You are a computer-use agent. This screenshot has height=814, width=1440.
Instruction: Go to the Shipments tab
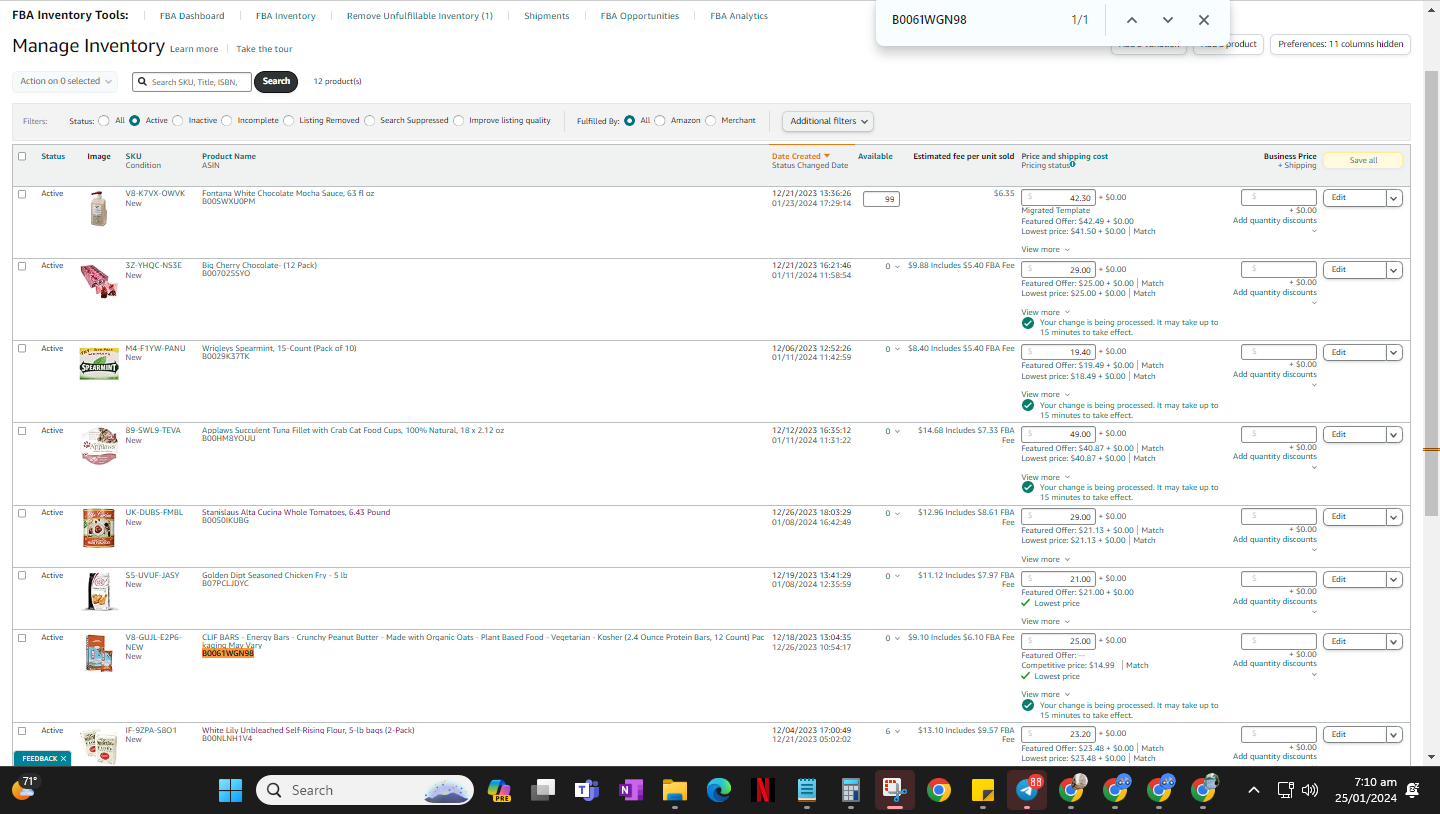[x=547, y=16]
